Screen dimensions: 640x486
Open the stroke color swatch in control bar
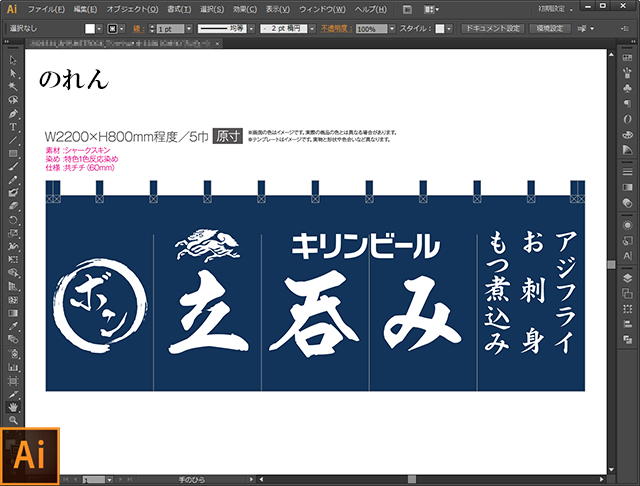[x=112, y=29]
